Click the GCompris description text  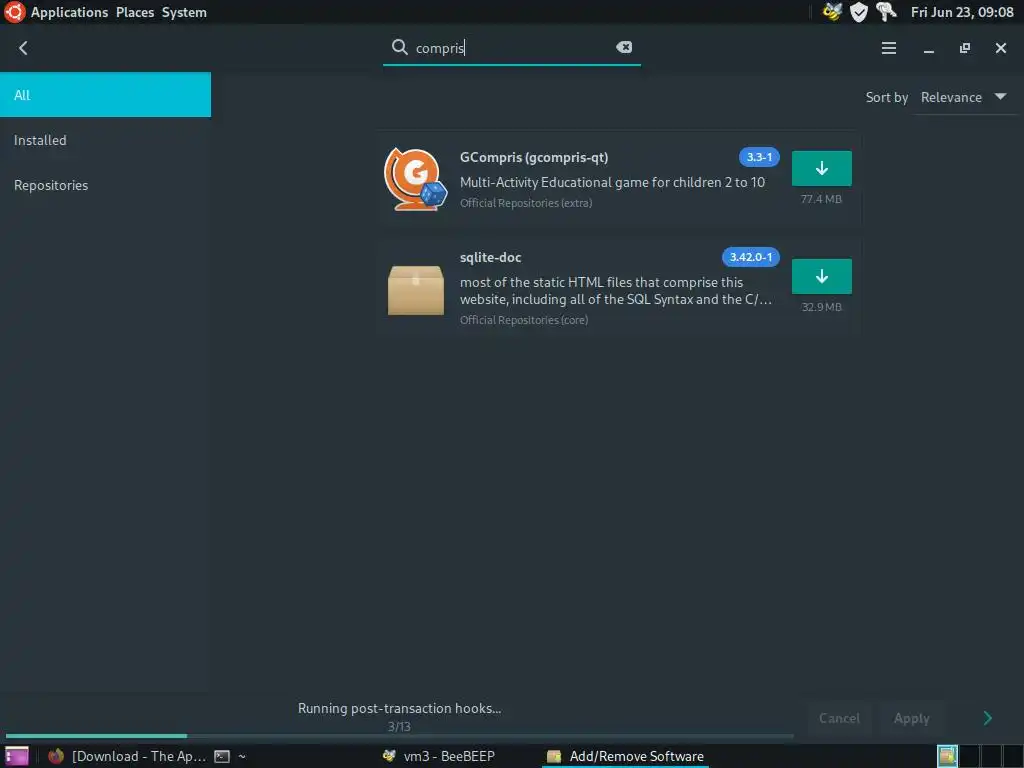612,182
